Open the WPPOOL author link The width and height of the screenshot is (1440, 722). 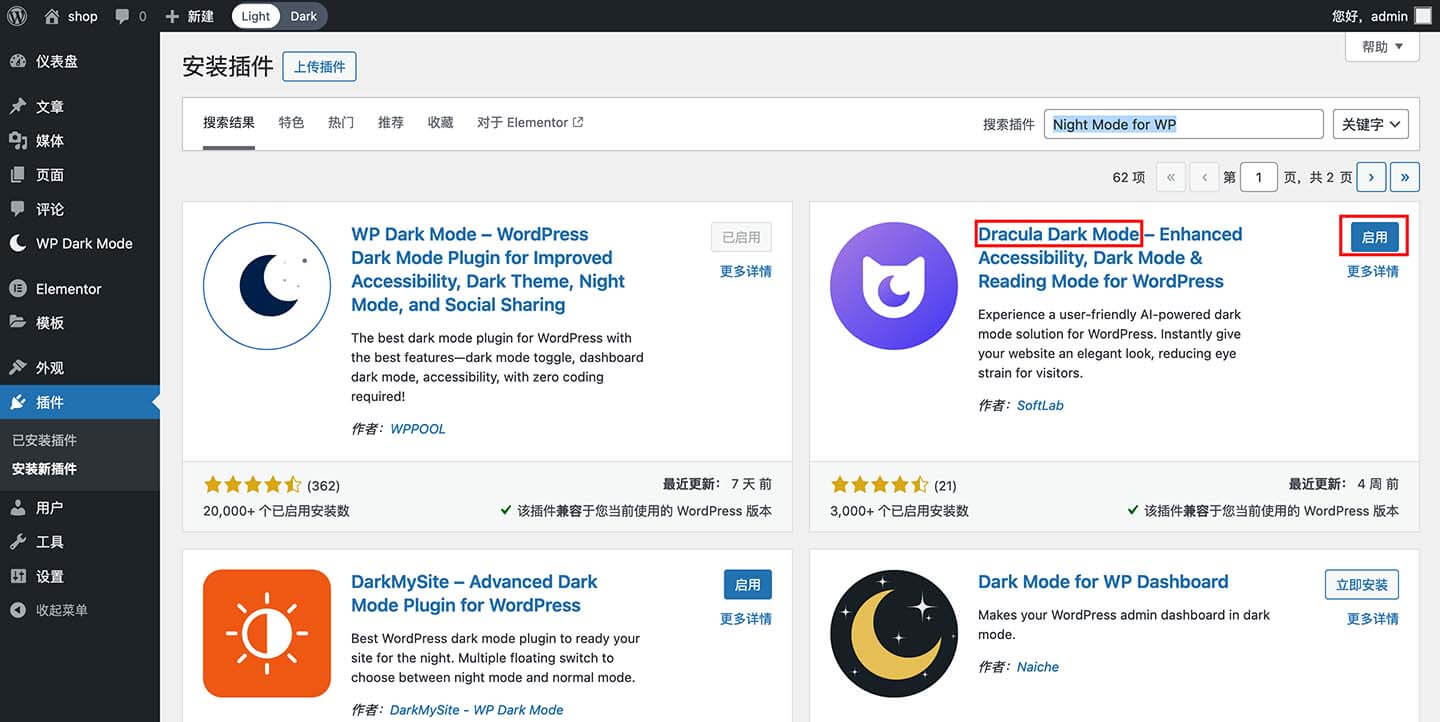pyautogui.click(x=418, y=429)
